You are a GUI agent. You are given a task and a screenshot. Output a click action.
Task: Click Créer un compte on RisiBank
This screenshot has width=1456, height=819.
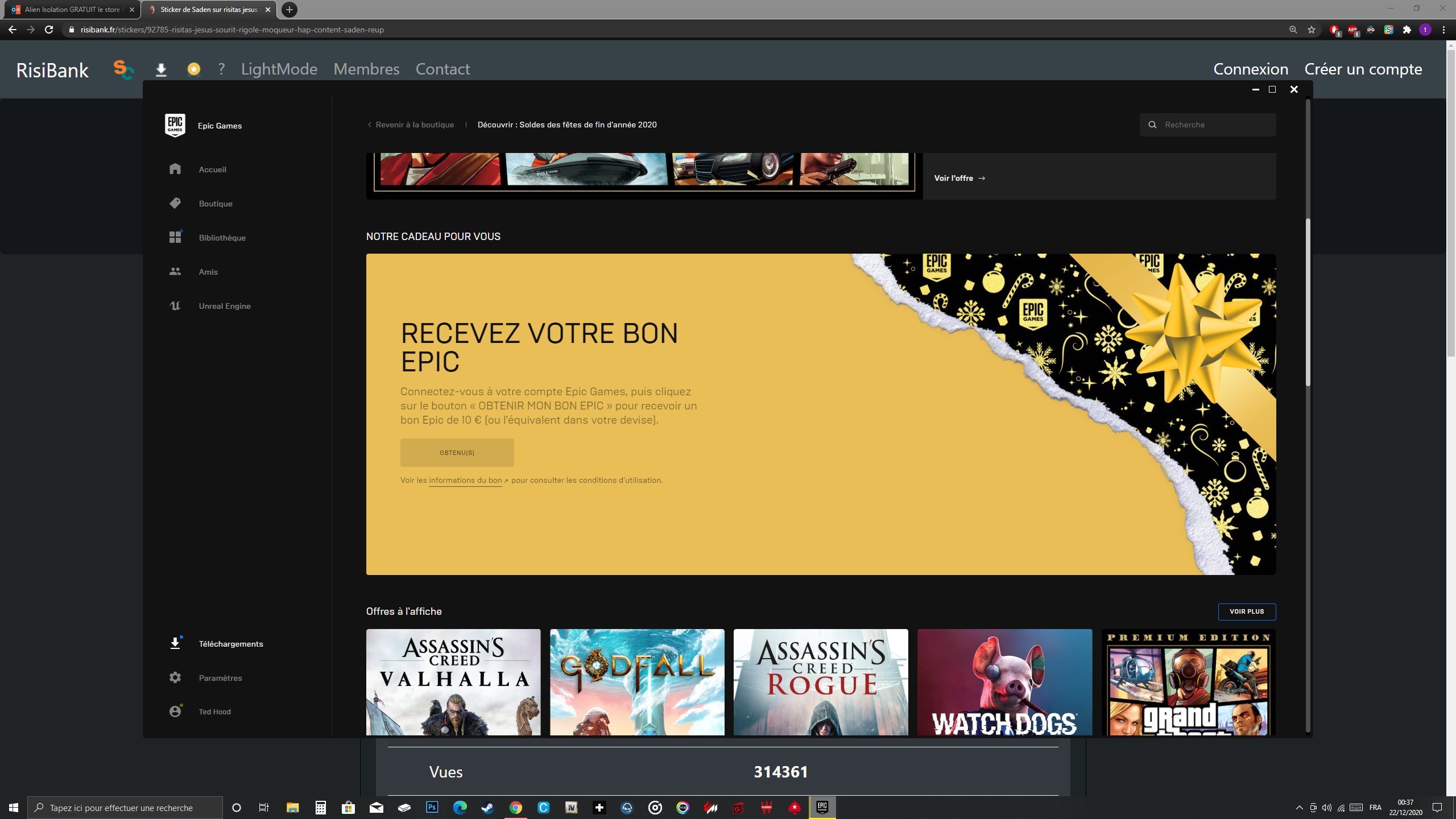[1363, 69]
